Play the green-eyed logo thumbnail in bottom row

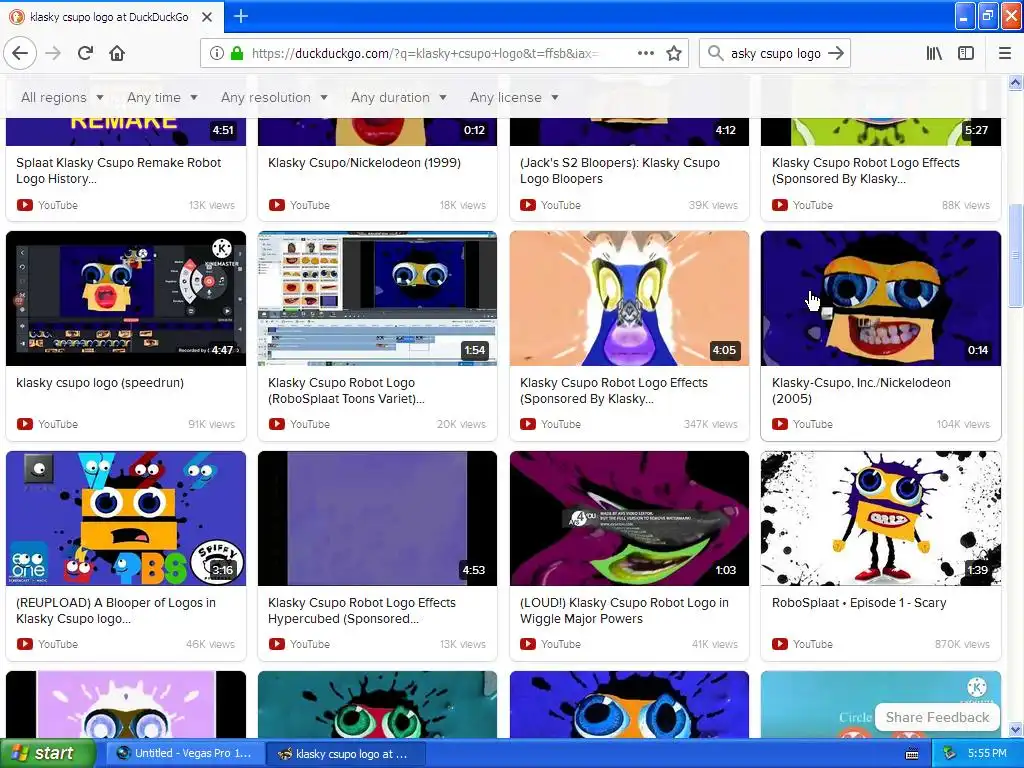coord(377,705)
